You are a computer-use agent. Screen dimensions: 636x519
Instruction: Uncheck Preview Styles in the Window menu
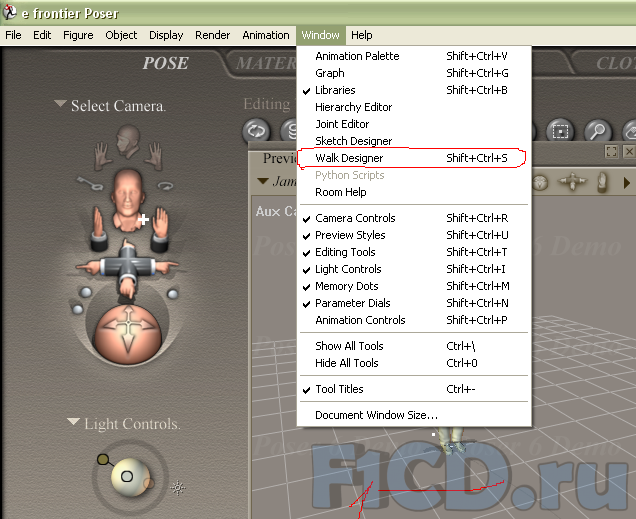[x=414, y=235]
